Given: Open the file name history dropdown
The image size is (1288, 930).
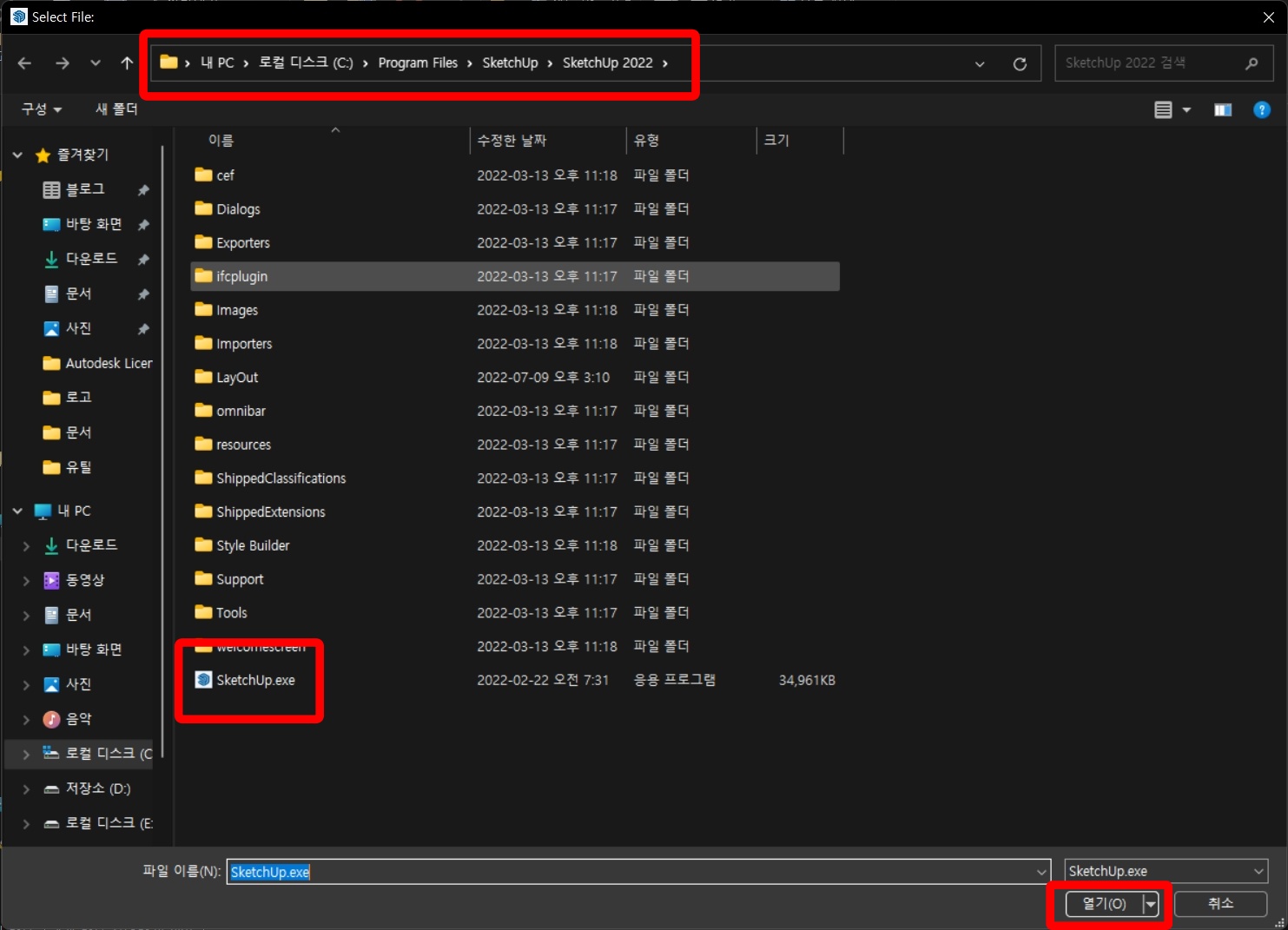Looking at the screenshot, I should click(x=1041, y=872).
